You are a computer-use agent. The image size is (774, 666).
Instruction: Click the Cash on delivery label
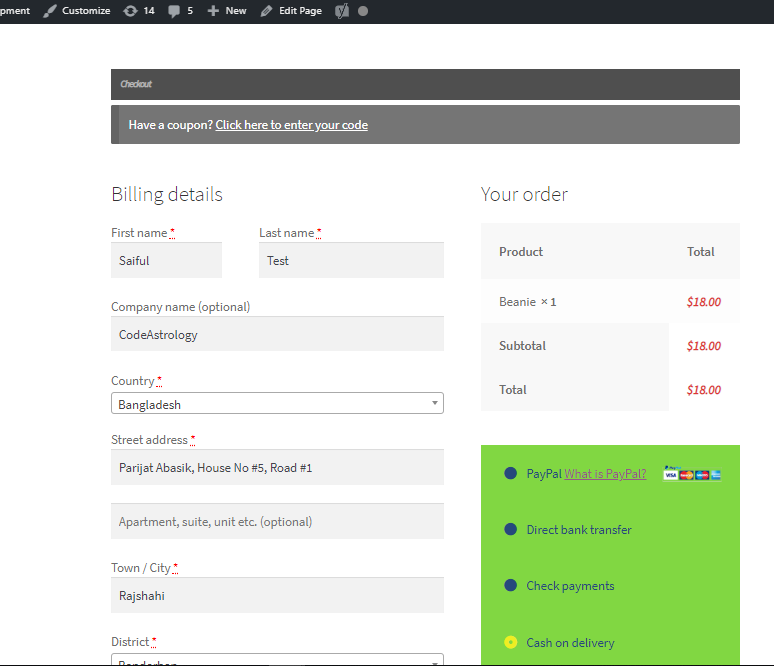[570, 643]
